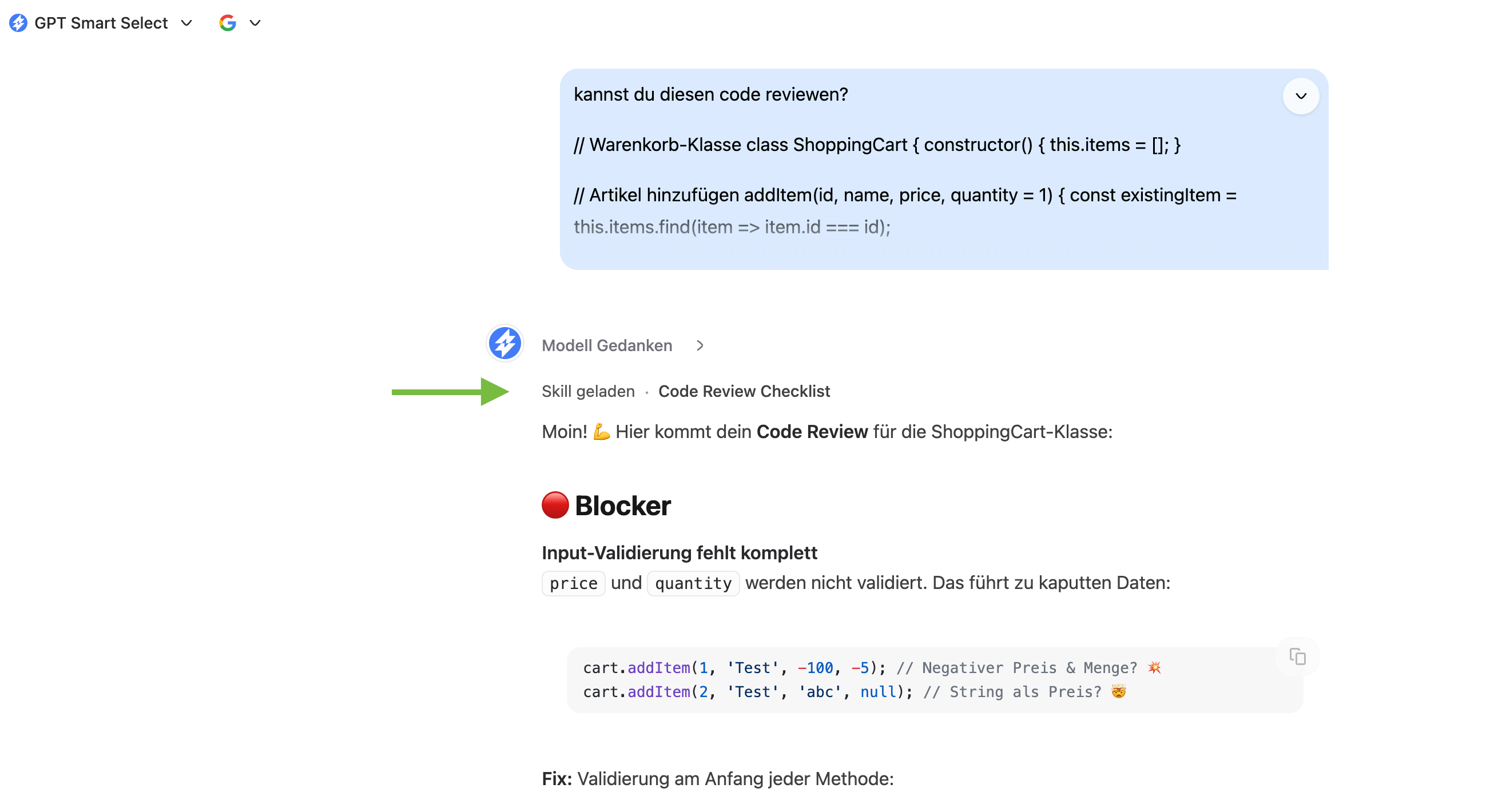
Task: Click the Skill geladen label
Action: coord(588,391)
